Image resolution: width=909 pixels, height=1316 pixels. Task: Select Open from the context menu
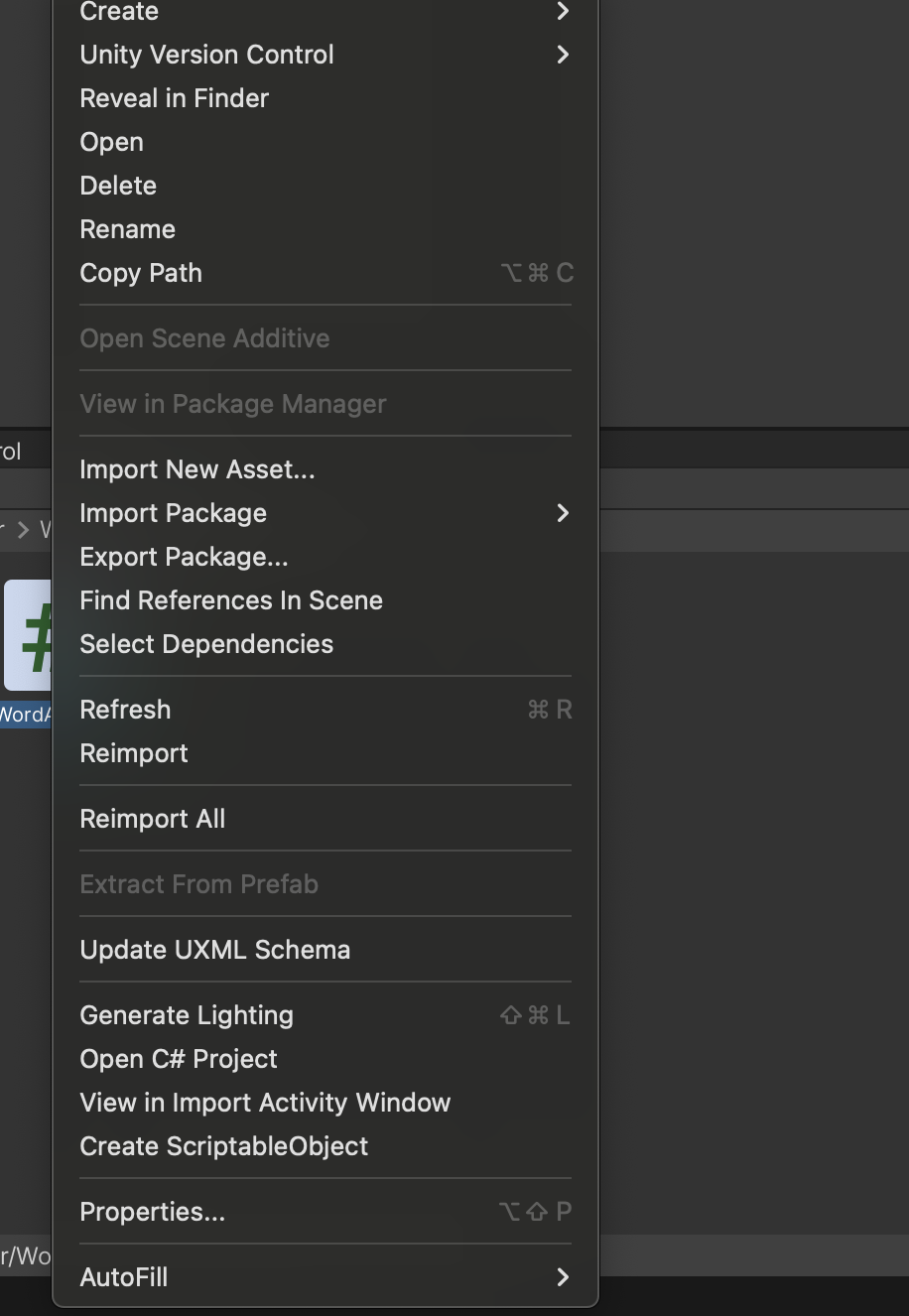pyautogui.click(x=111, y=142)
